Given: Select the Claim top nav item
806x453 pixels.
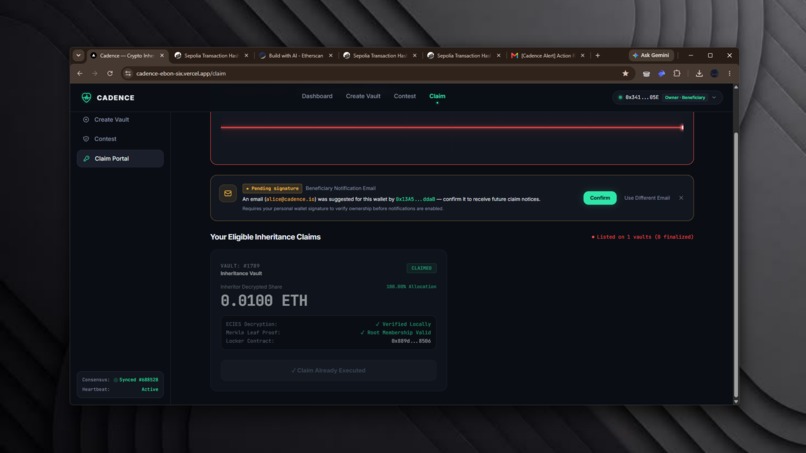Looking at the screenshot, I should [x=437, y=96].
